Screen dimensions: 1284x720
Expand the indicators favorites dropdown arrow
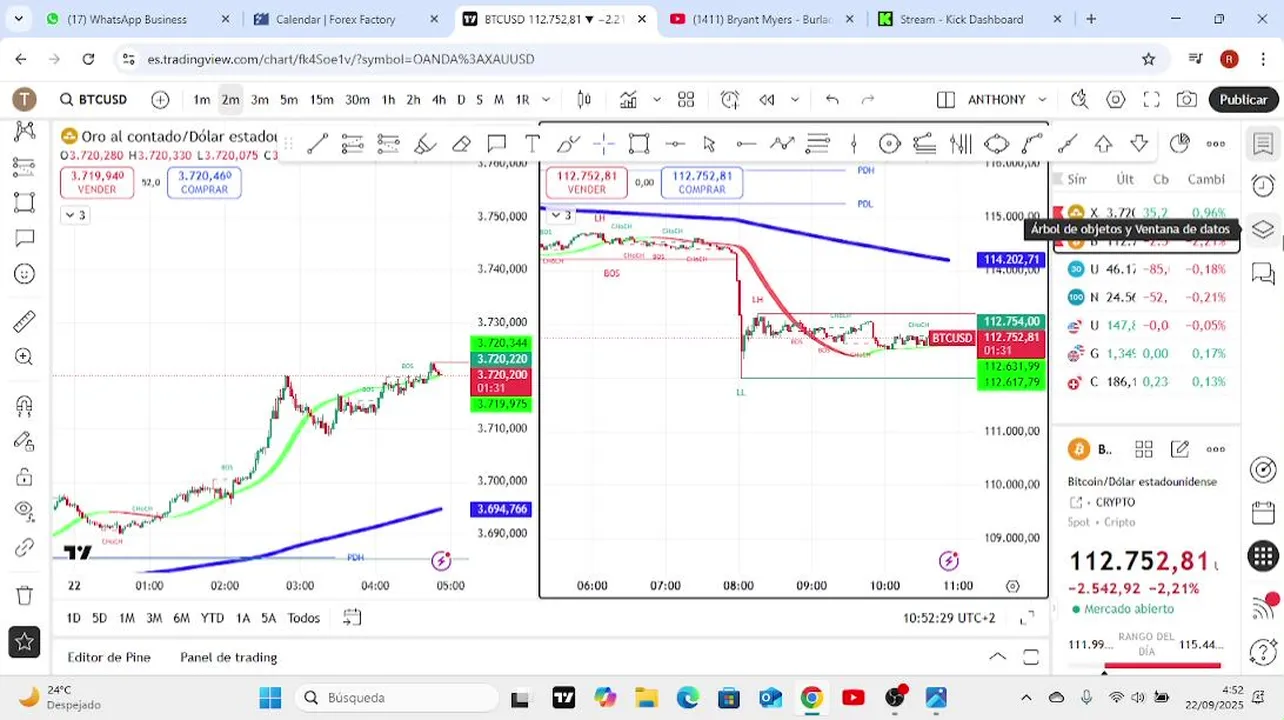[x=656, y=99]
